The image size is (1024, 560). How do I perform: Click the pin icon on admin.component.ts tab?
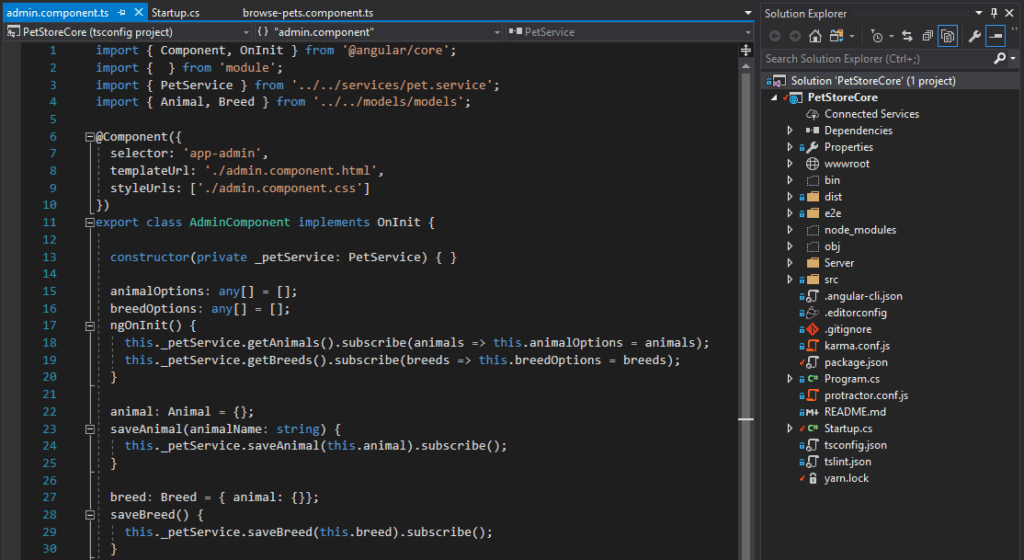122,13
